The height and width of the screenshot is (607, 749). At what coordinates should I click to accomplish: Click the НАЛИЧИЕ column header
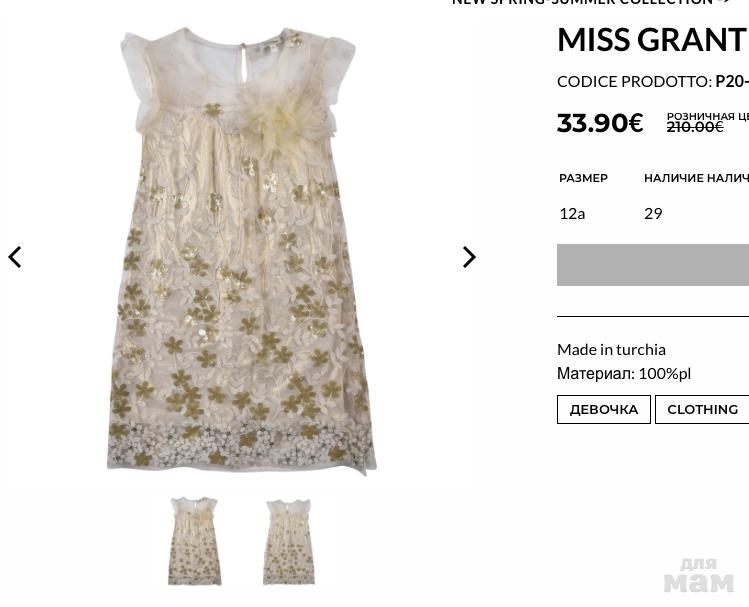click(674, 178)
